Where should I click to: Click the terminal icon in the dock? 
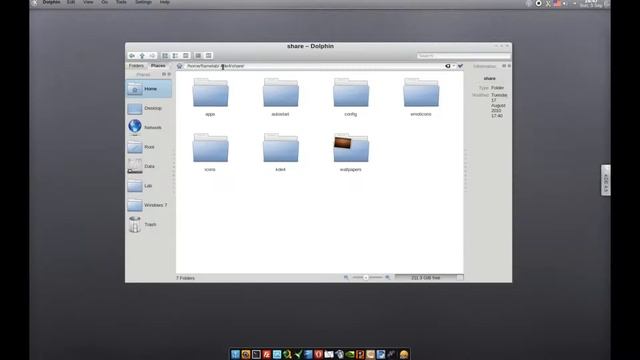point(256,354)
